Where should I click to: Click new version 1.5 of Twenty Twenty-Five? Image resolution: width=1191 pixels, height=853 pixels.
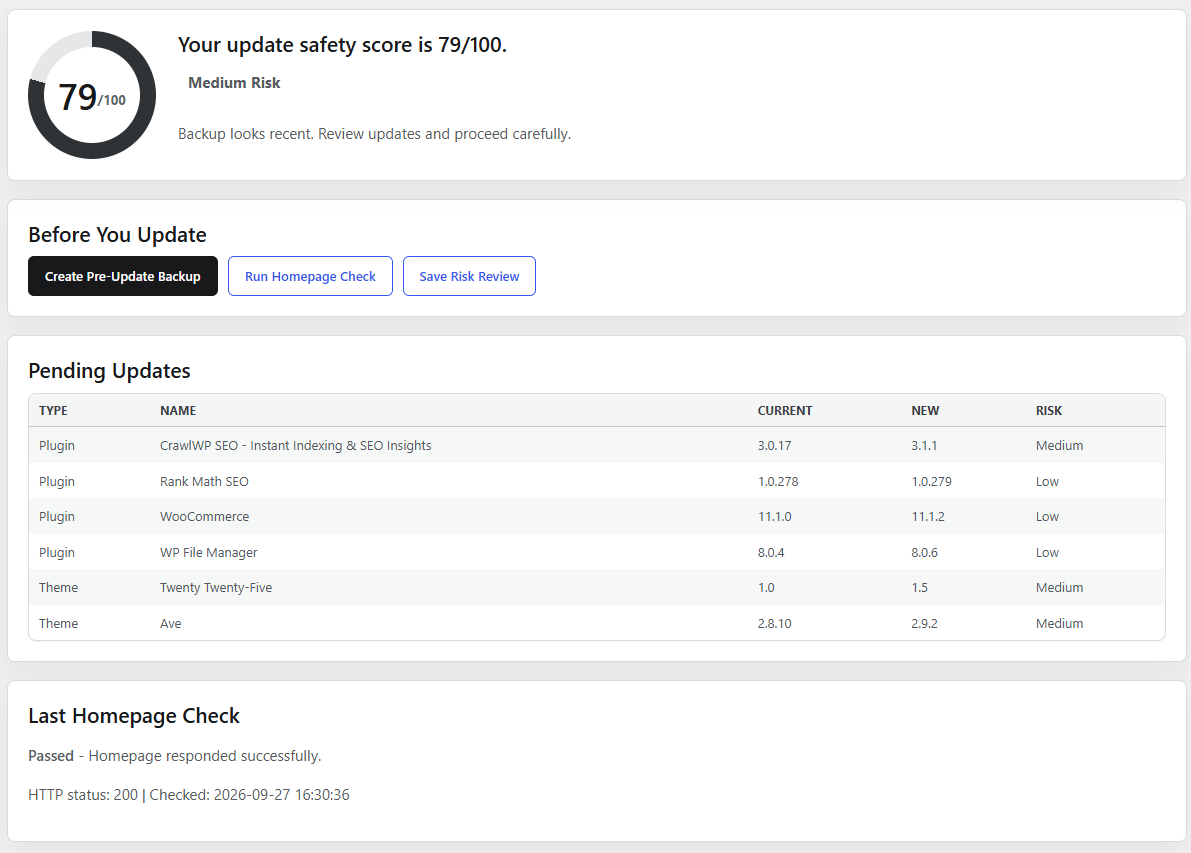(919, 587)
